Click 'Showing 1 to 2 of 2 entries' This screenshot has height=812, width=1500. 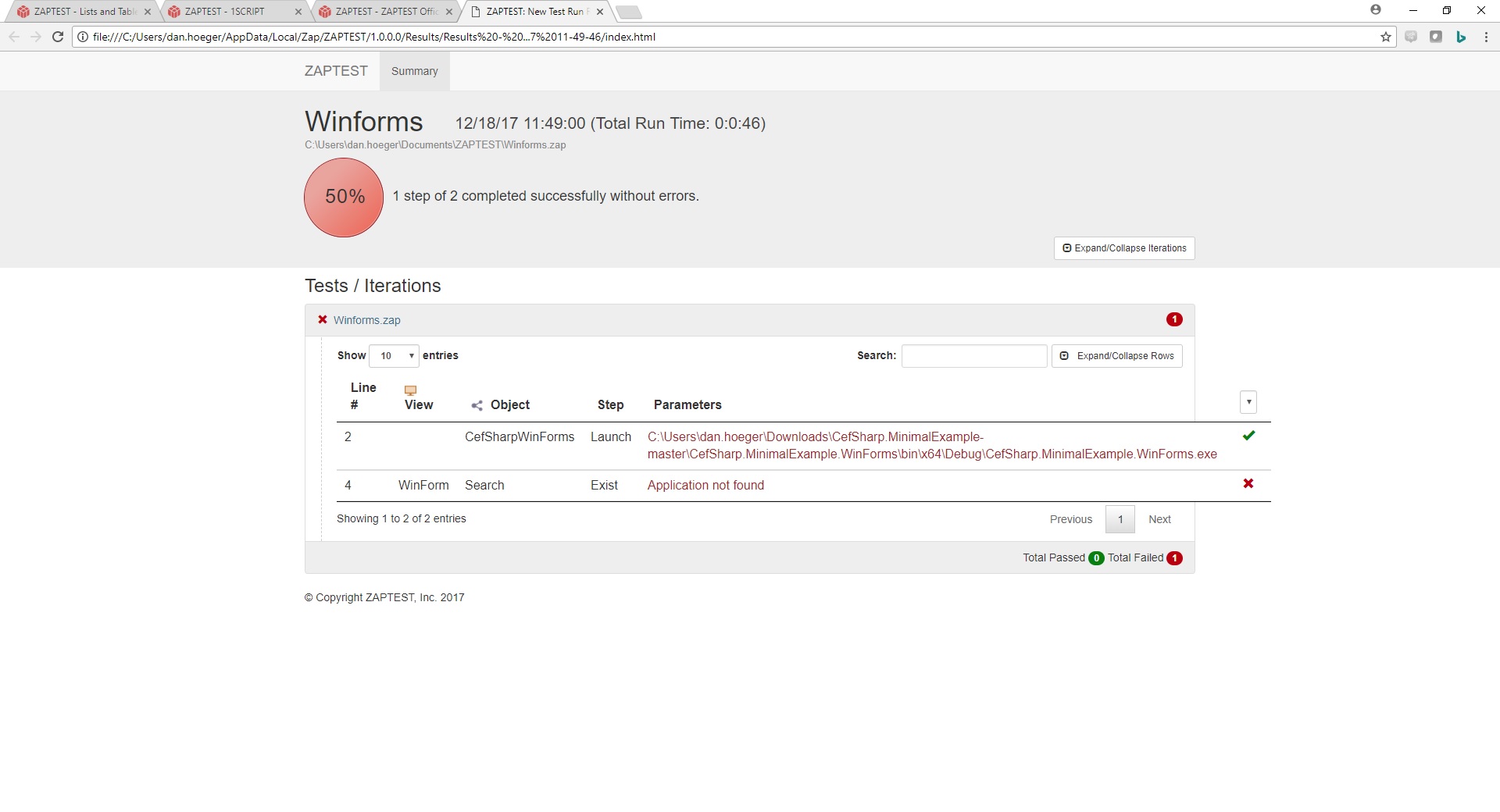[402, 519]
